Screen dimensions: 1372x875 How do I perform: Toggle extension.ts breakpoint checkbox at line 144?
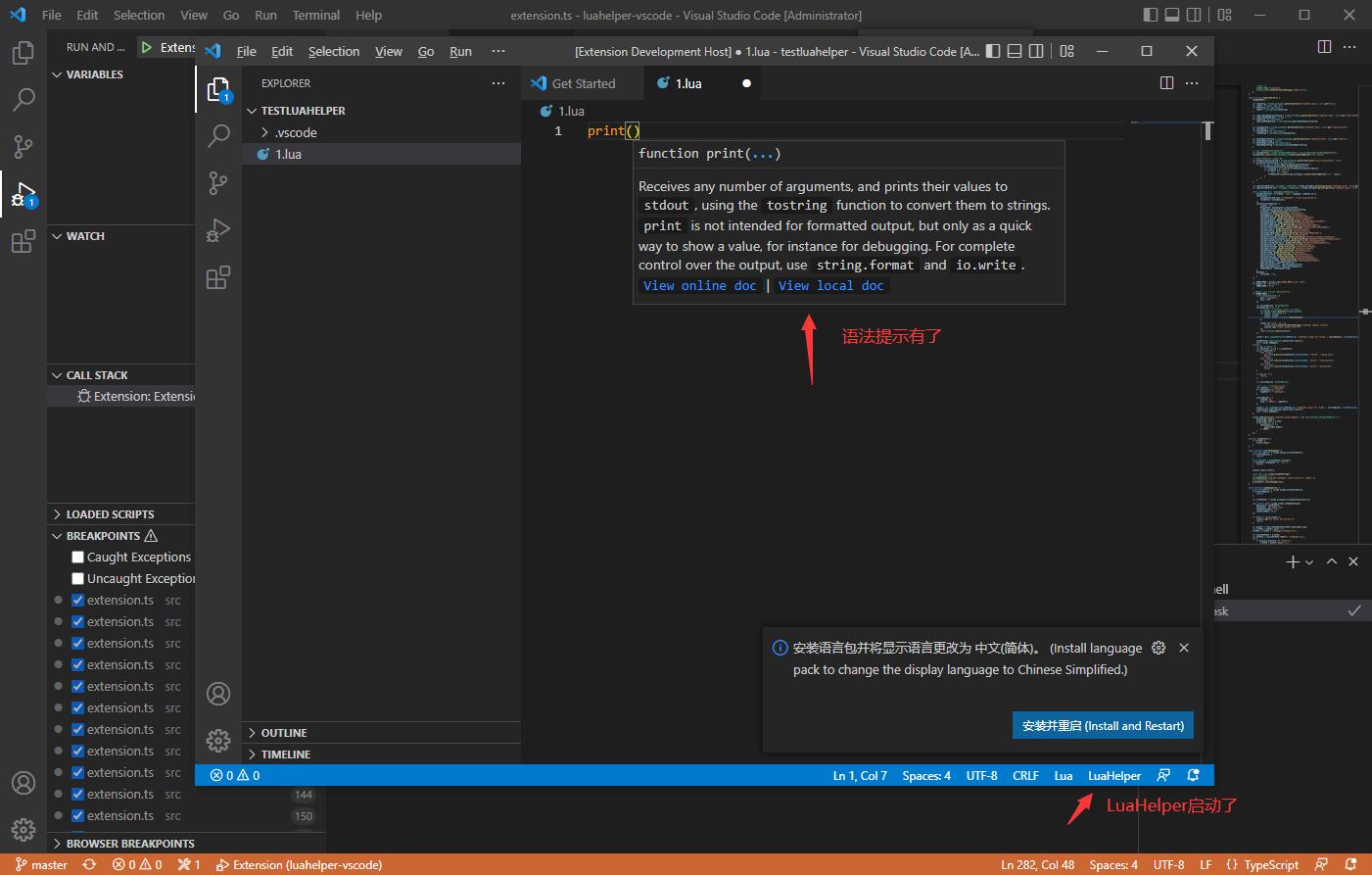point(77,794)
